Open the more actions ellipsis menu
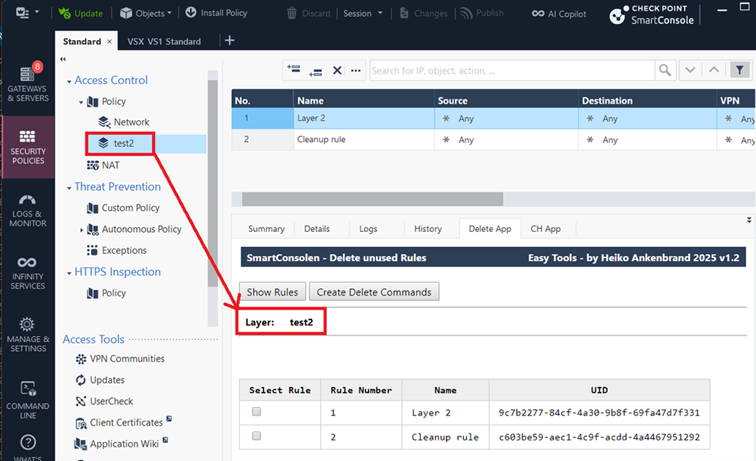This screenshot has height=461, width=756. [356, 71]
